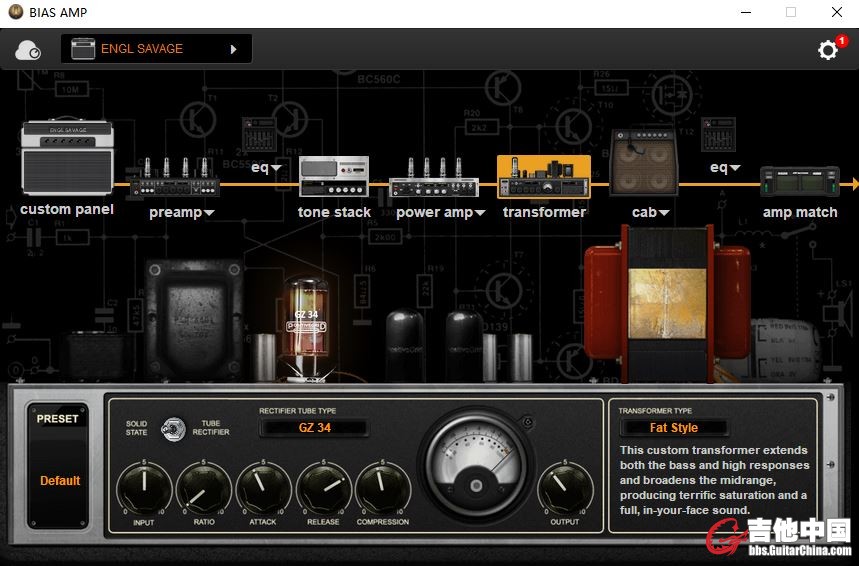Click the 'TUBE RECTIFIER' label
This screenshot has height=566, width=859.
(211, 428)
